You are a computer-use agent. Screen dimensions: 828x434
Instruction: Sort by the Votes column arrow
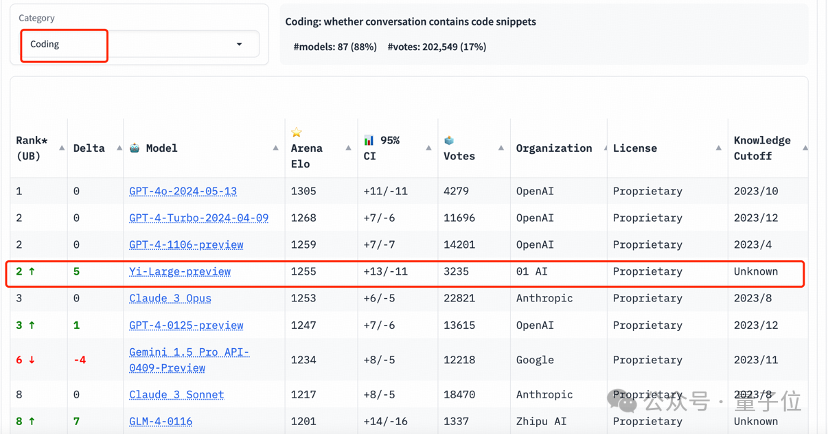coord(501,148)
